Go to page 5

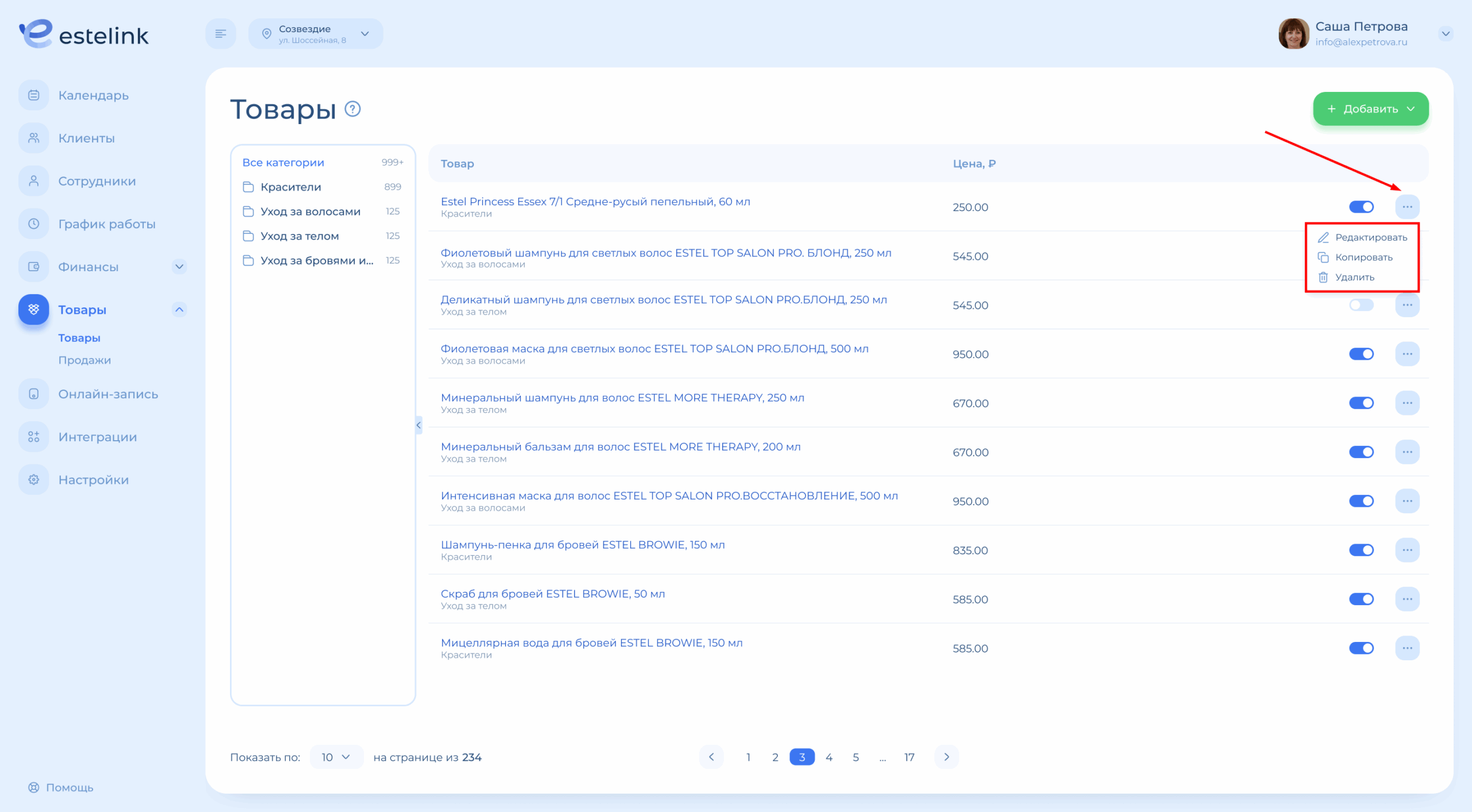(x=856, y=757)
